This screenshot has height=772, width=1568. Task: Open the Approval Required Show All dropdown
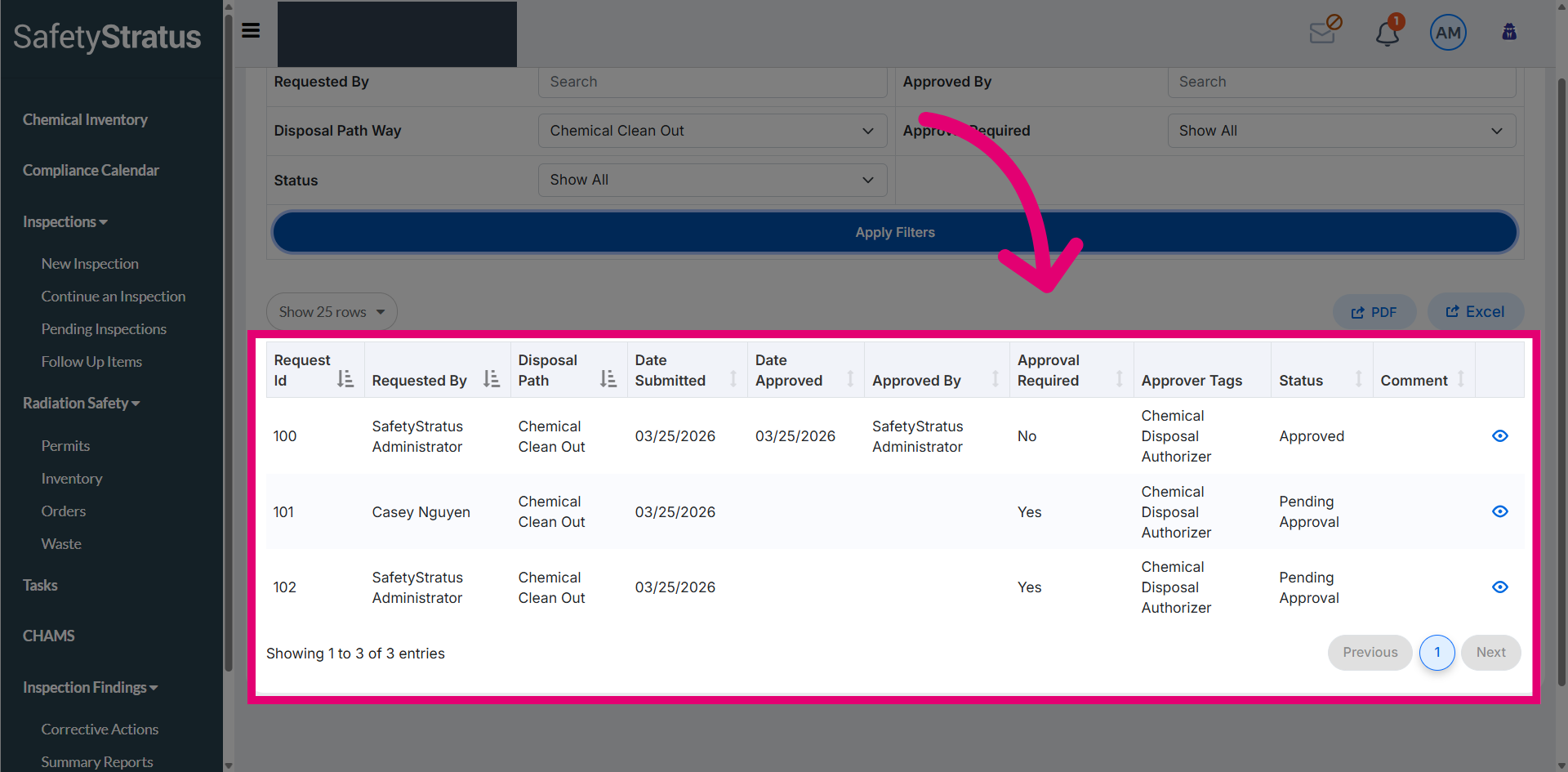(x=1342, y=131)
